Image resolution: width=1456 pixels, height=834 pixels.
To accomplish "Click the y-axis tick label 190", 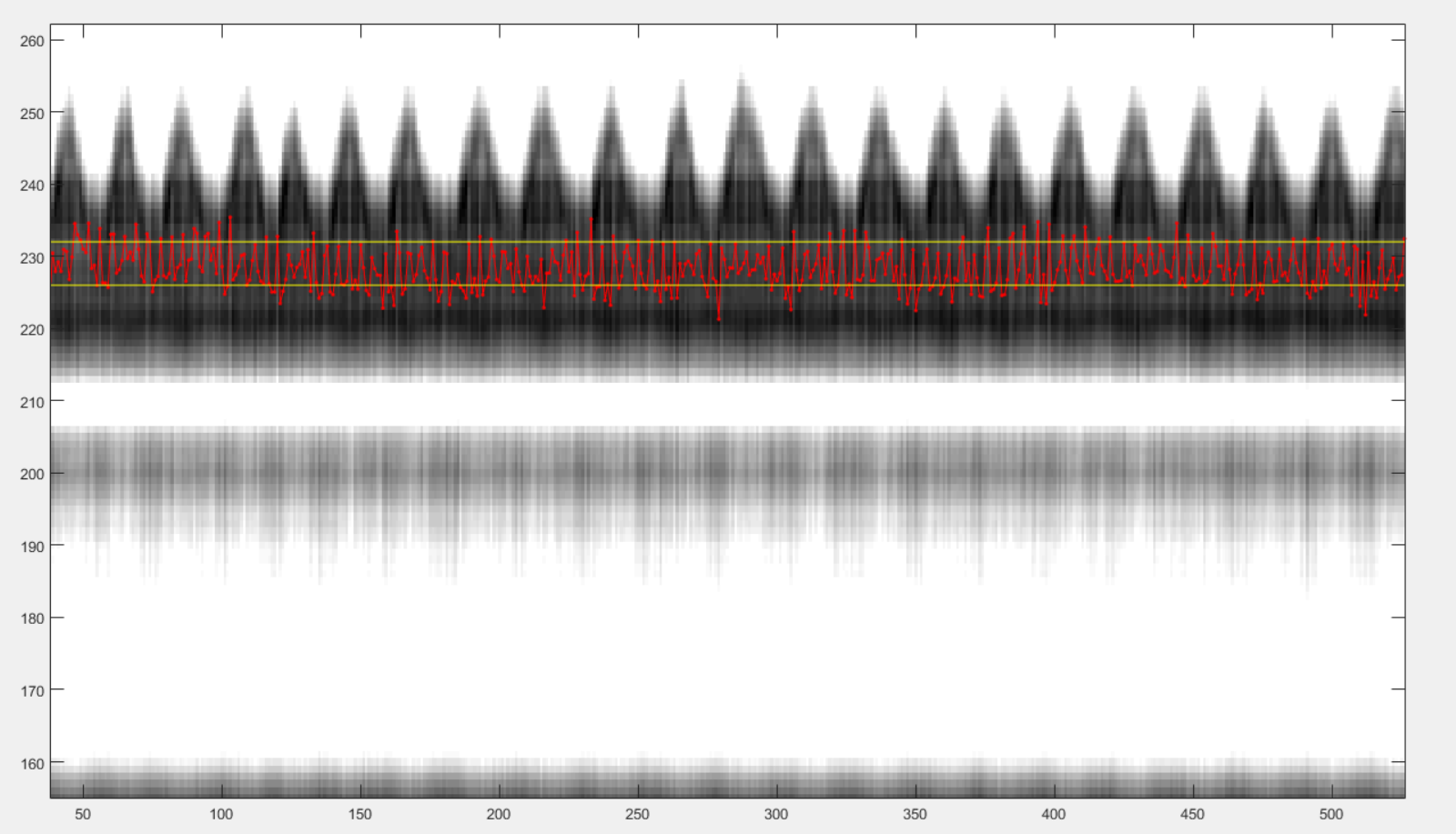I will [32, 547].
